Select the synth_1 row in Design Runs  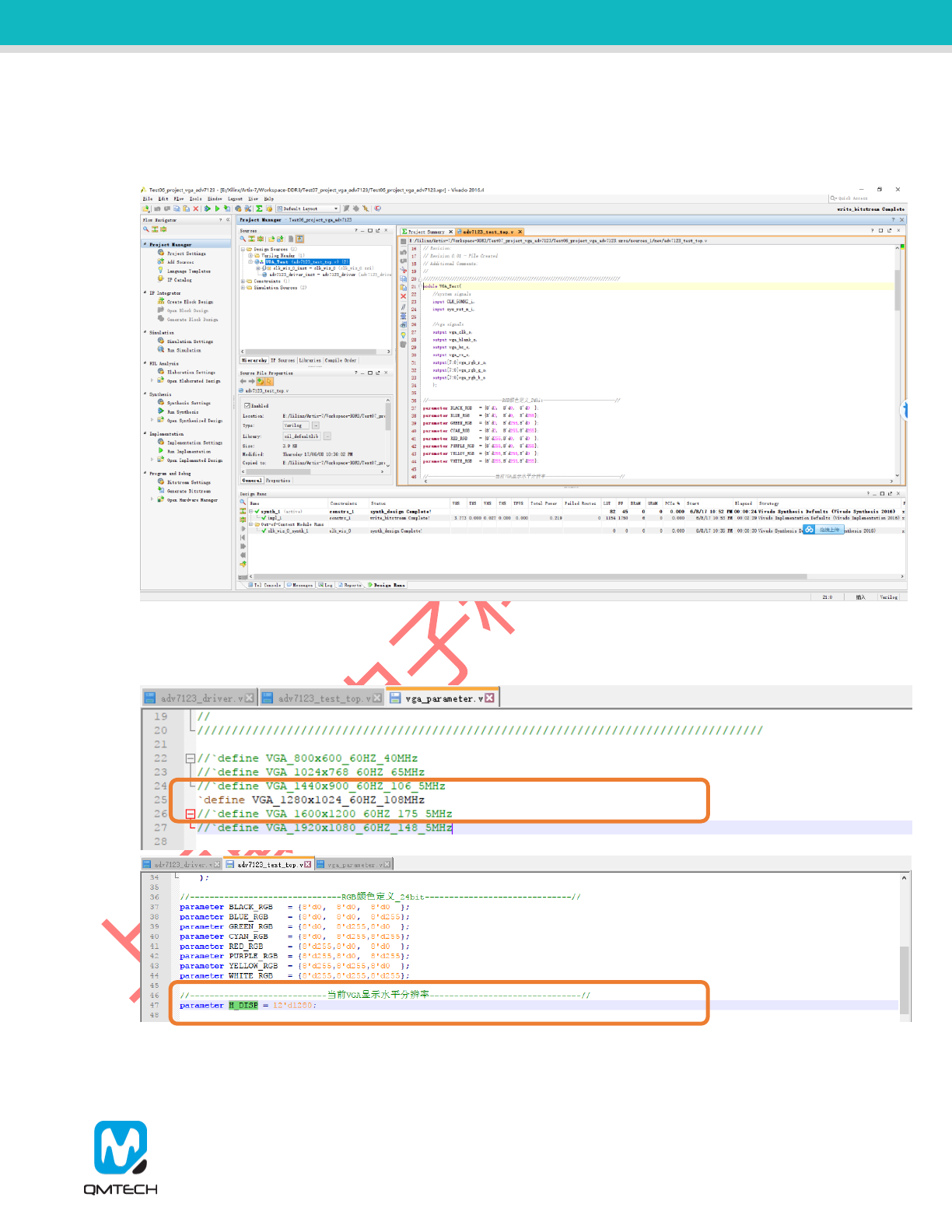click(576, 512)
